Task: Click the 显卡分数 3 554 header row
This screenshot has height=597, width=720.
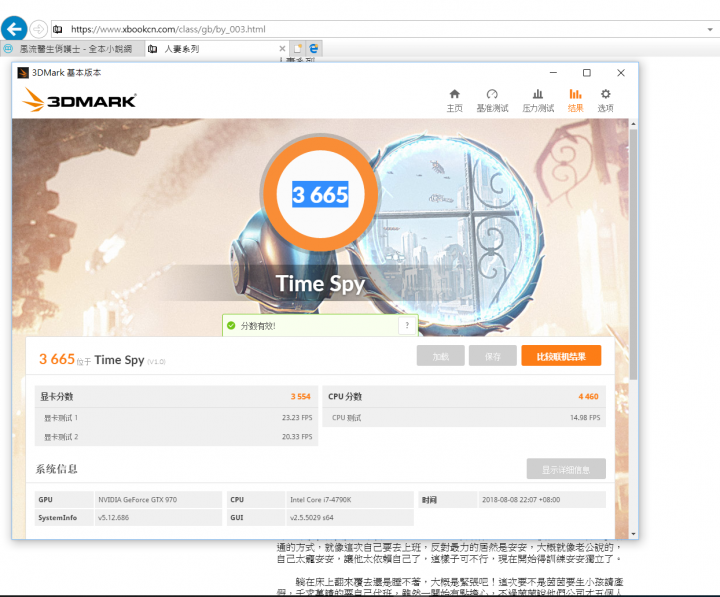Action: 176,396
